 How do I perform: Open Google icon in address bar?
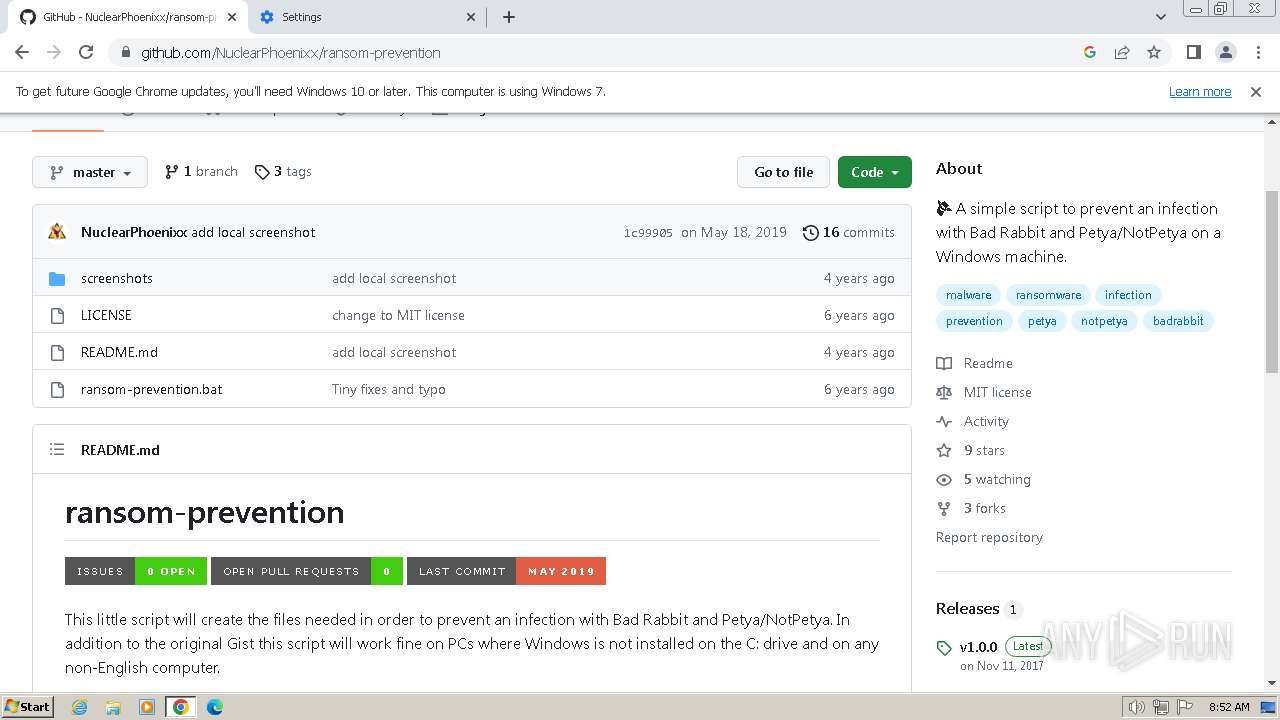[x=1090, y=52]
